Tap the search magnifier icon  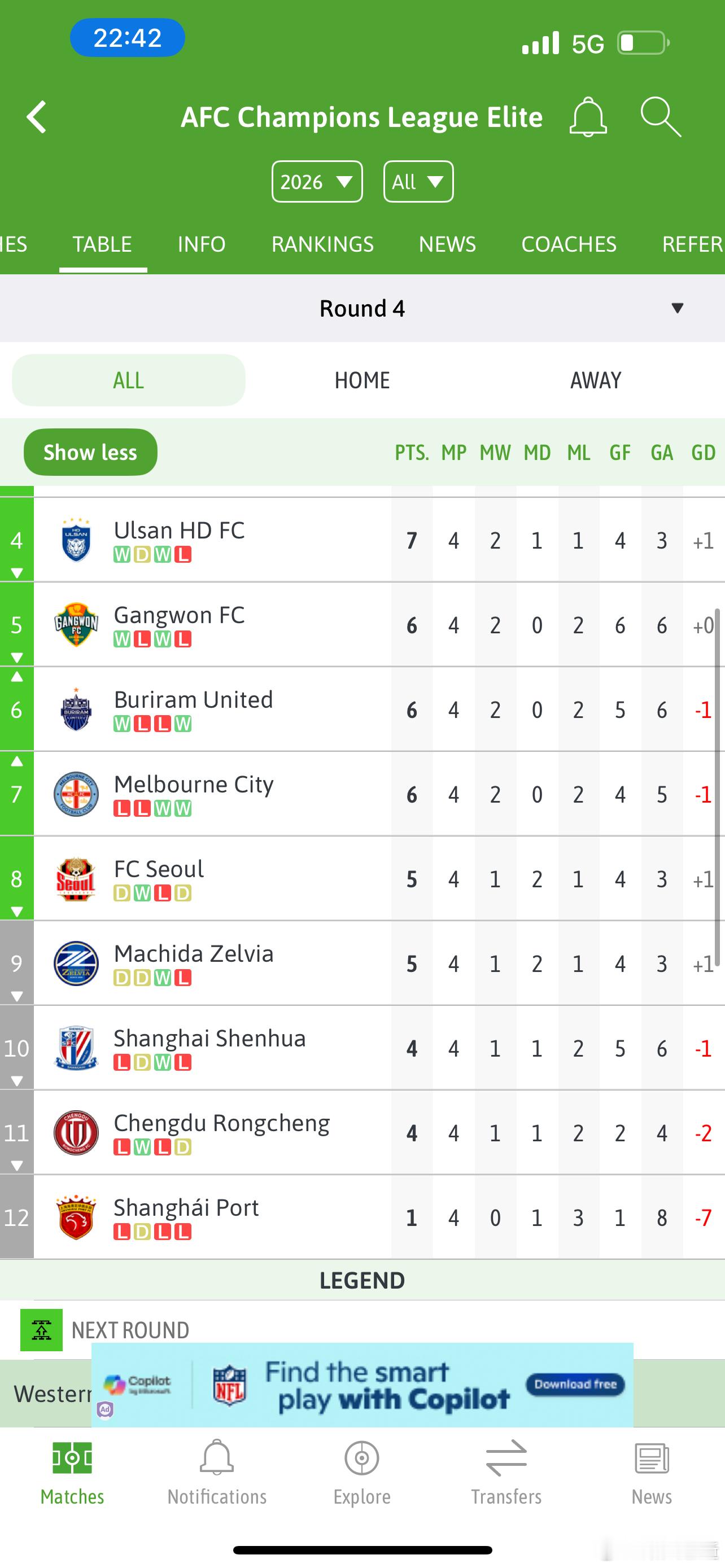coord(661,117)
